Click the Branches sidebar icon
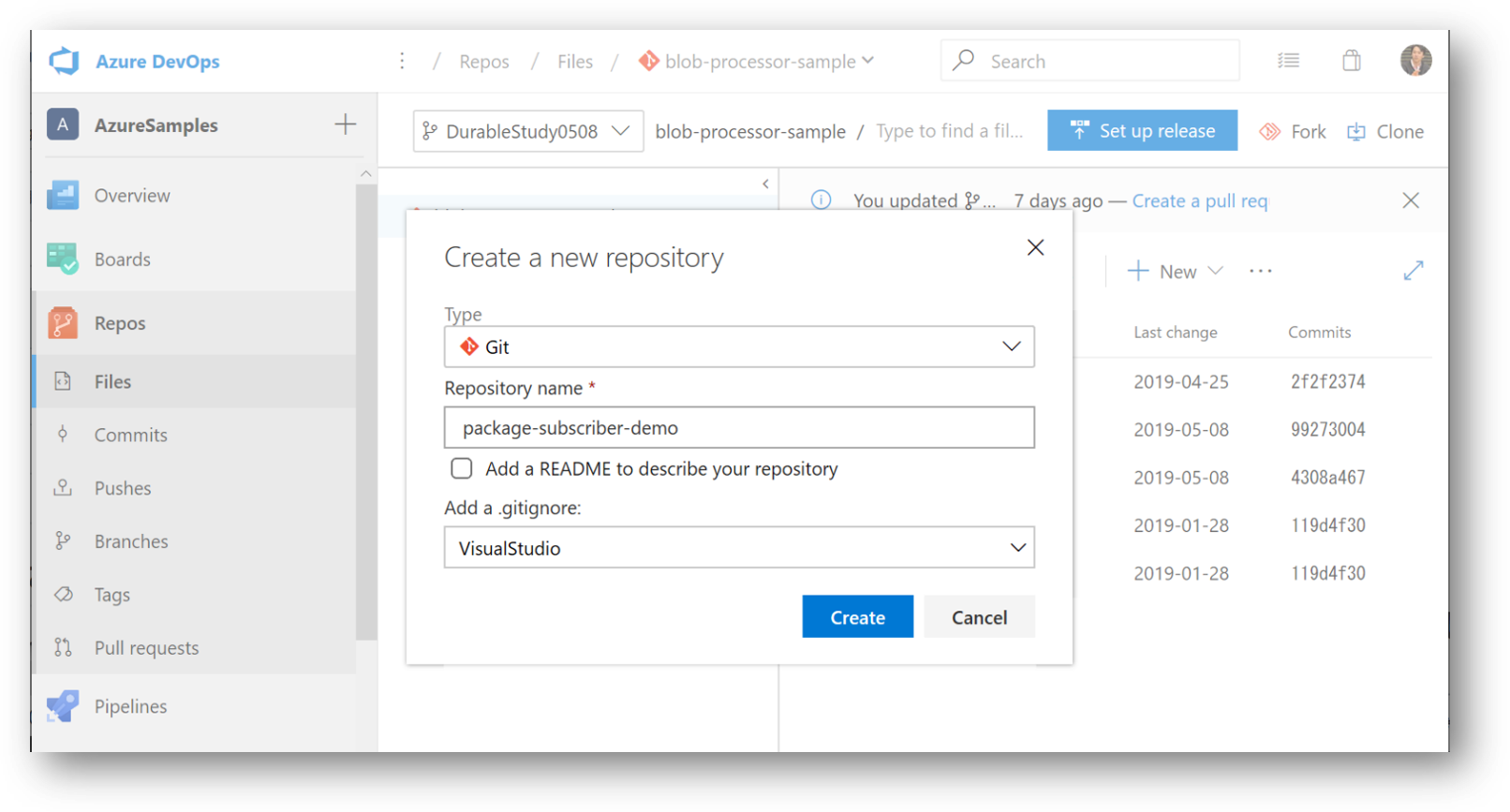Screen dimensions: 1510x812 63,541
